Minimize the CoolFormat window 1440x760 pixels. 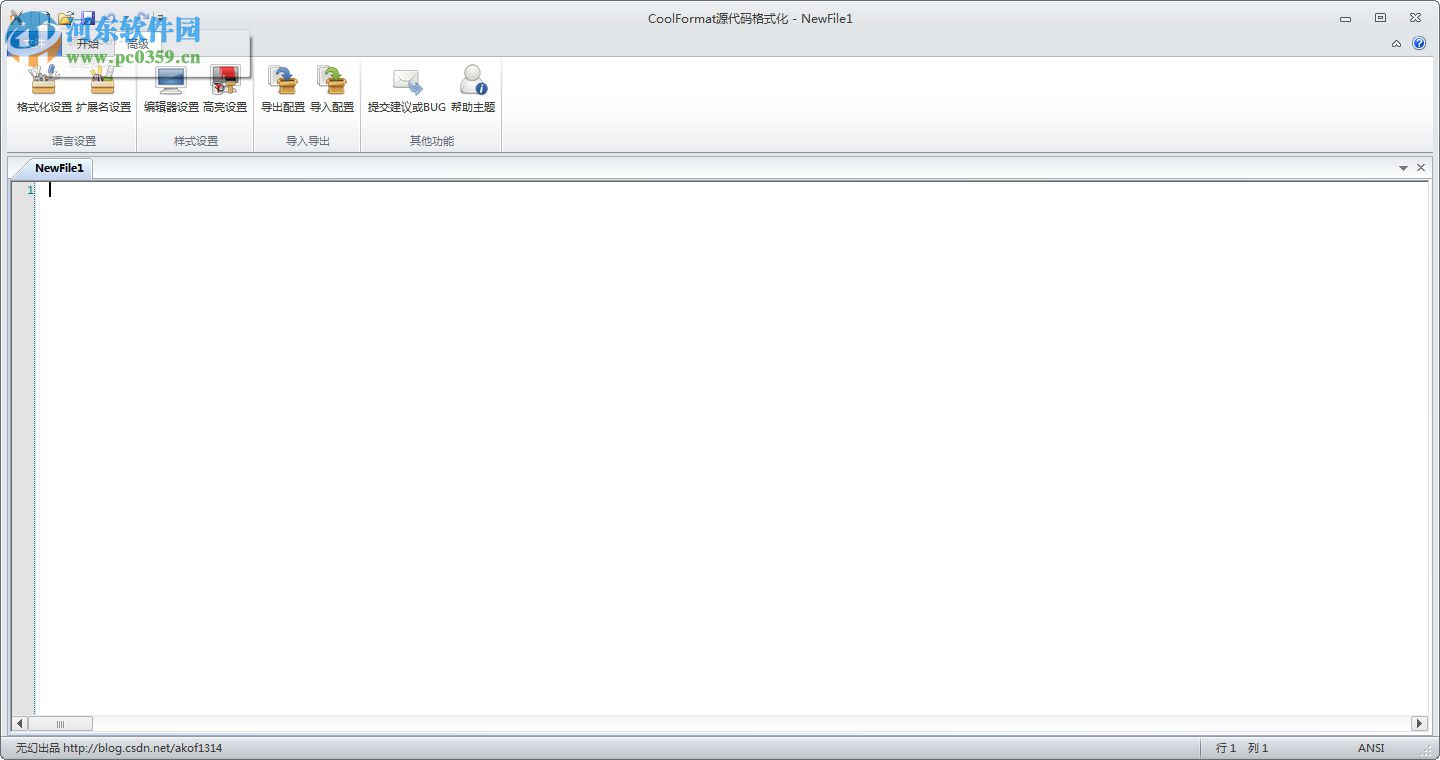tap(1345, 18)
